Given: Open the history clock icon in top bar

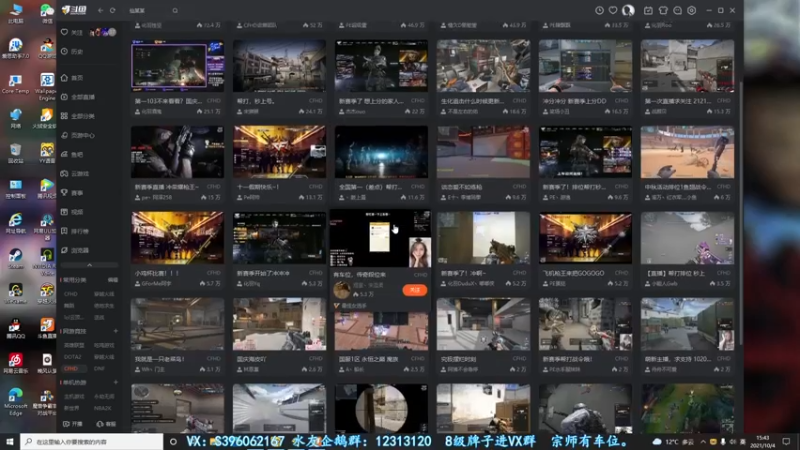Looking at the screenshot, I should (599, 10).
